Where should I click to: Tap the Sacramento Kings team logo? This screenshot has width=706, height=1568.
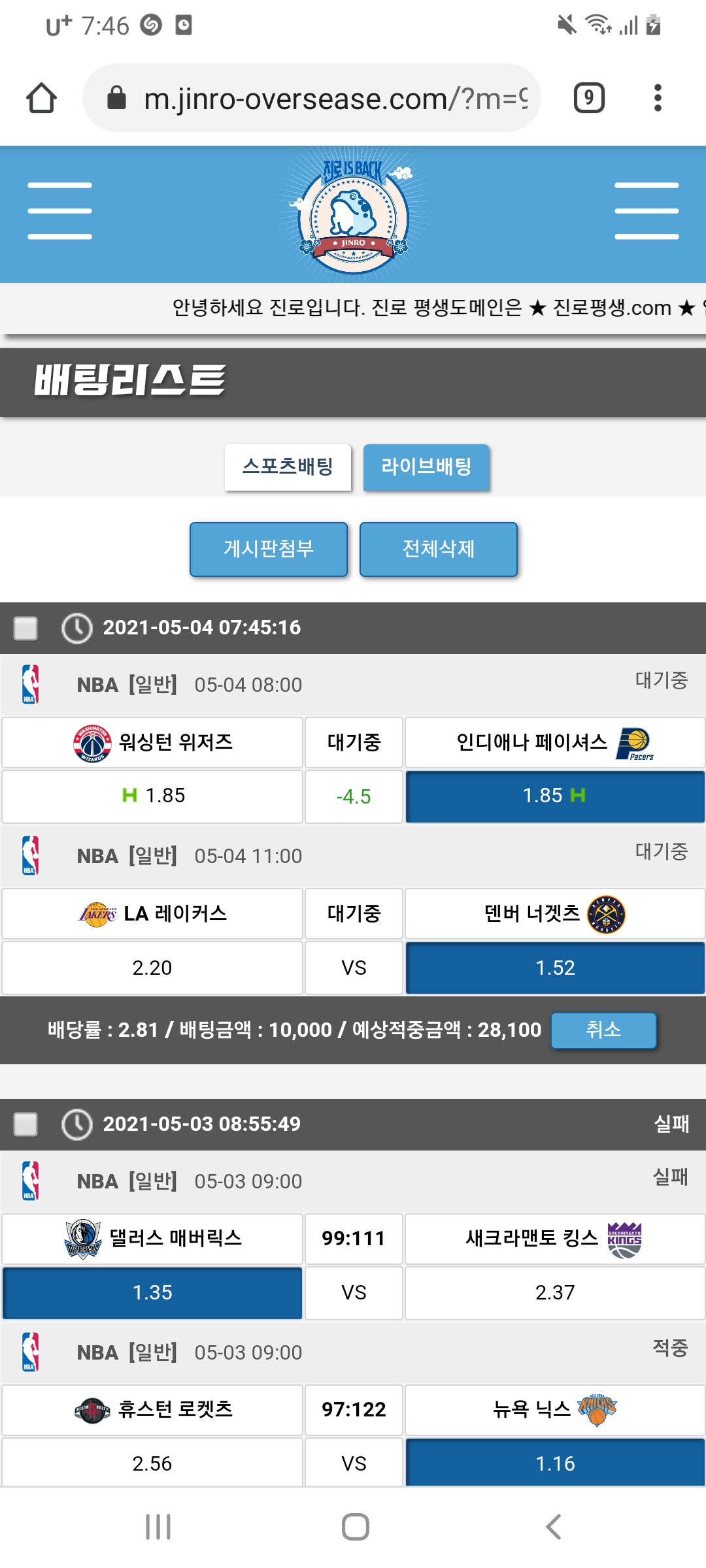[624, 1239]
